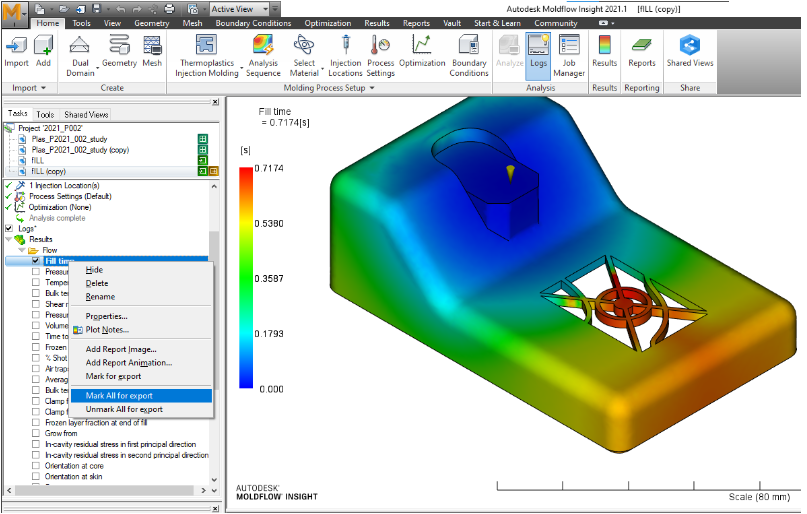This screenshot has height=514, width=807.
Task: Collapse the Flow folder node
Action: pos(22,250)
